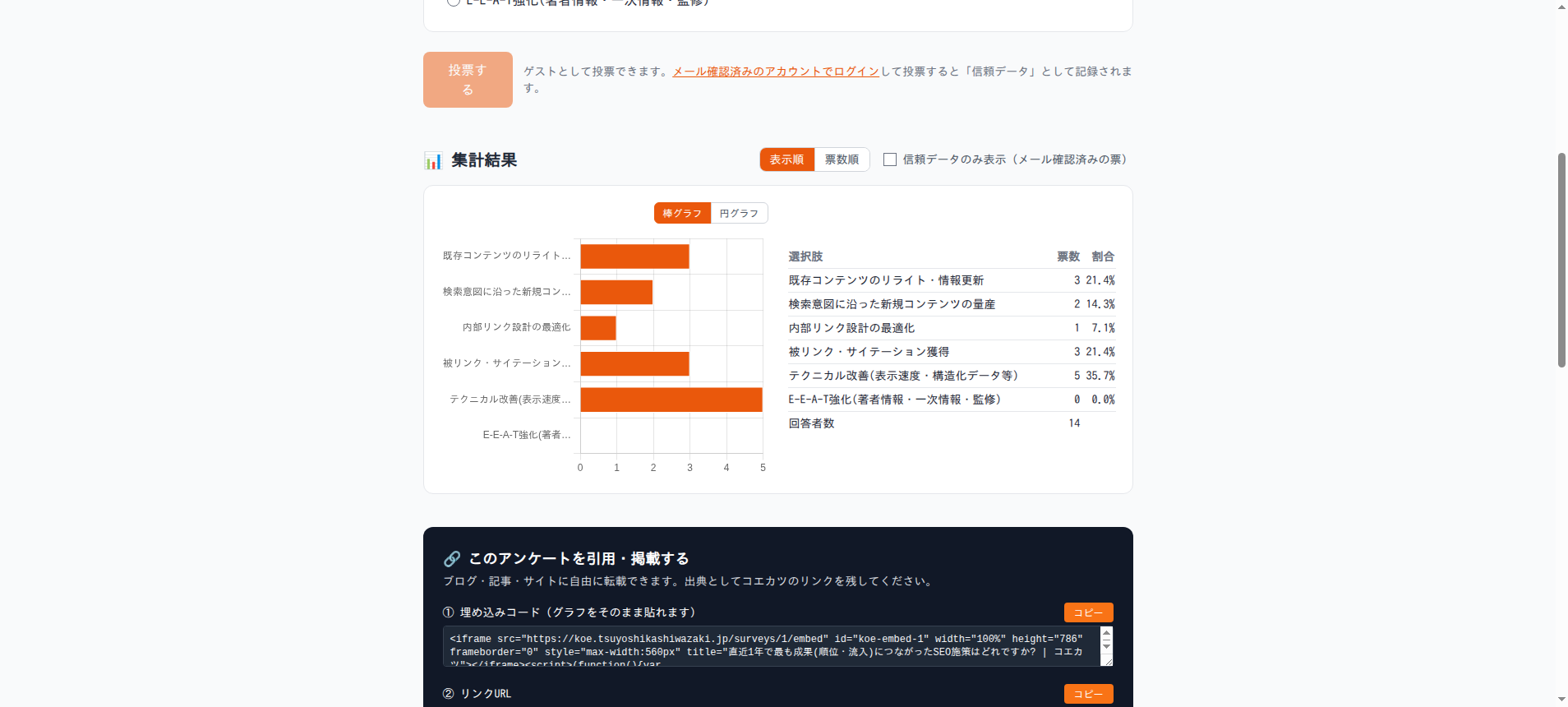This screenshot has height=707, width=1568.
Task: Click the page scrollbar down arrow
Action: point(1561,700)
